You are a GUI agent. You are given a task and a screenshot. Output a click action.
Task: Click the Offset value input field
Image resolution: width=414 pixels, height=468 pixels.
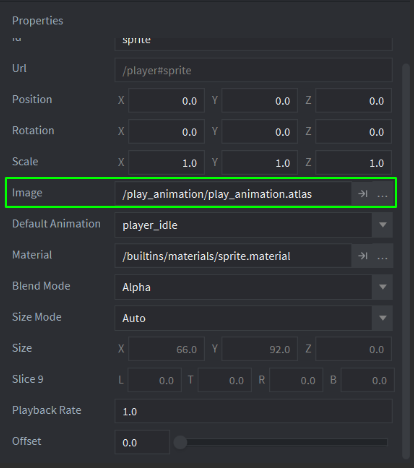click(142, 442)
